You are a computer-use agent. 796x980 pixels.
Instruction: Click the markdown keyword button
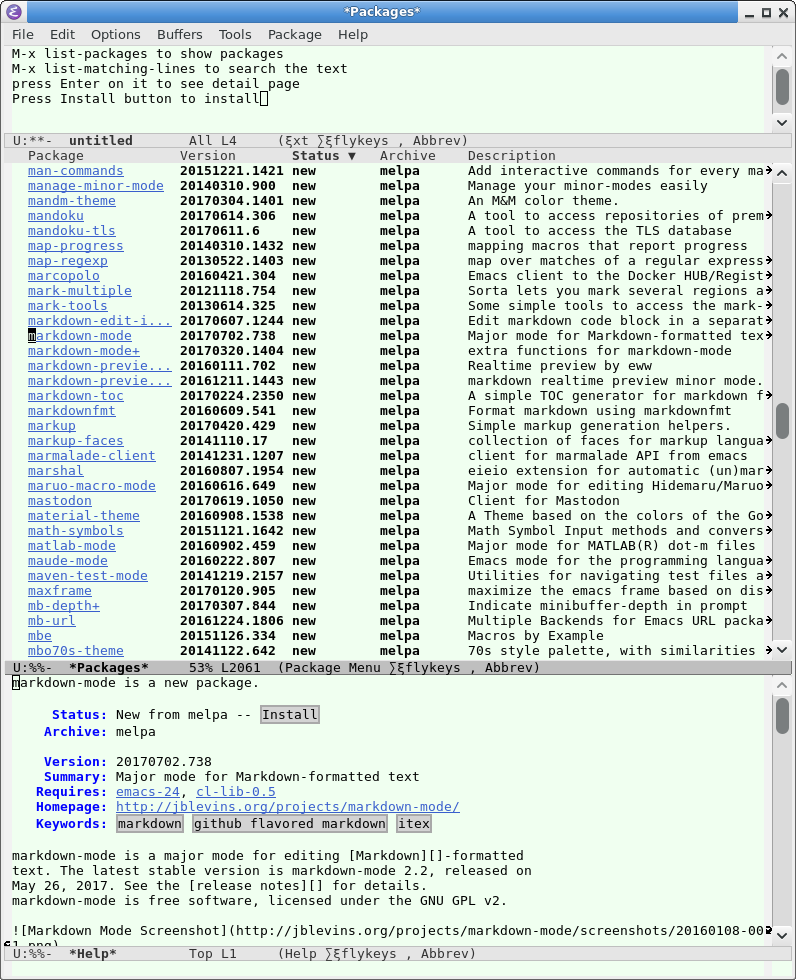[x=150, y=824]
